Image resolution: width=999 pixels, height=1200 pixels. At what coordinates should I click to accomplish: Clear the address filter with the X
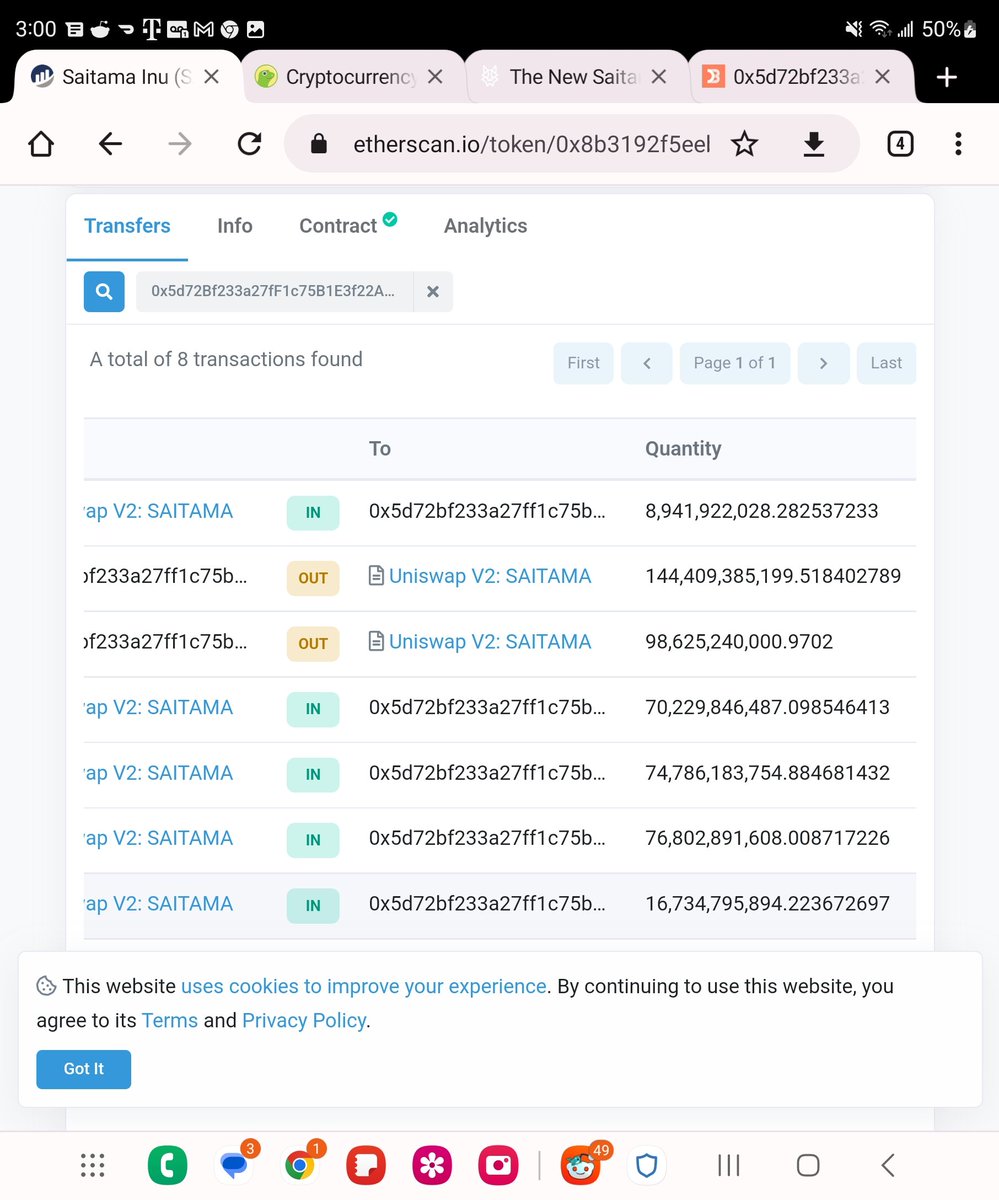point(433,291)
